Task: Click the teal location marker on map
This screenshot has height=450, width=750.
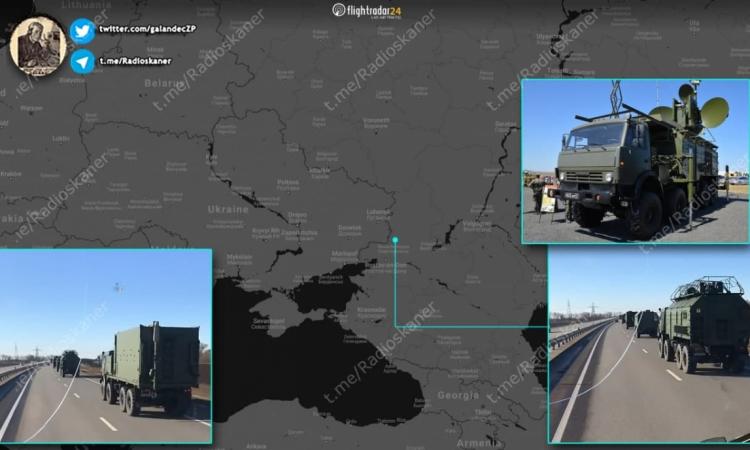Action: (395, 240)
